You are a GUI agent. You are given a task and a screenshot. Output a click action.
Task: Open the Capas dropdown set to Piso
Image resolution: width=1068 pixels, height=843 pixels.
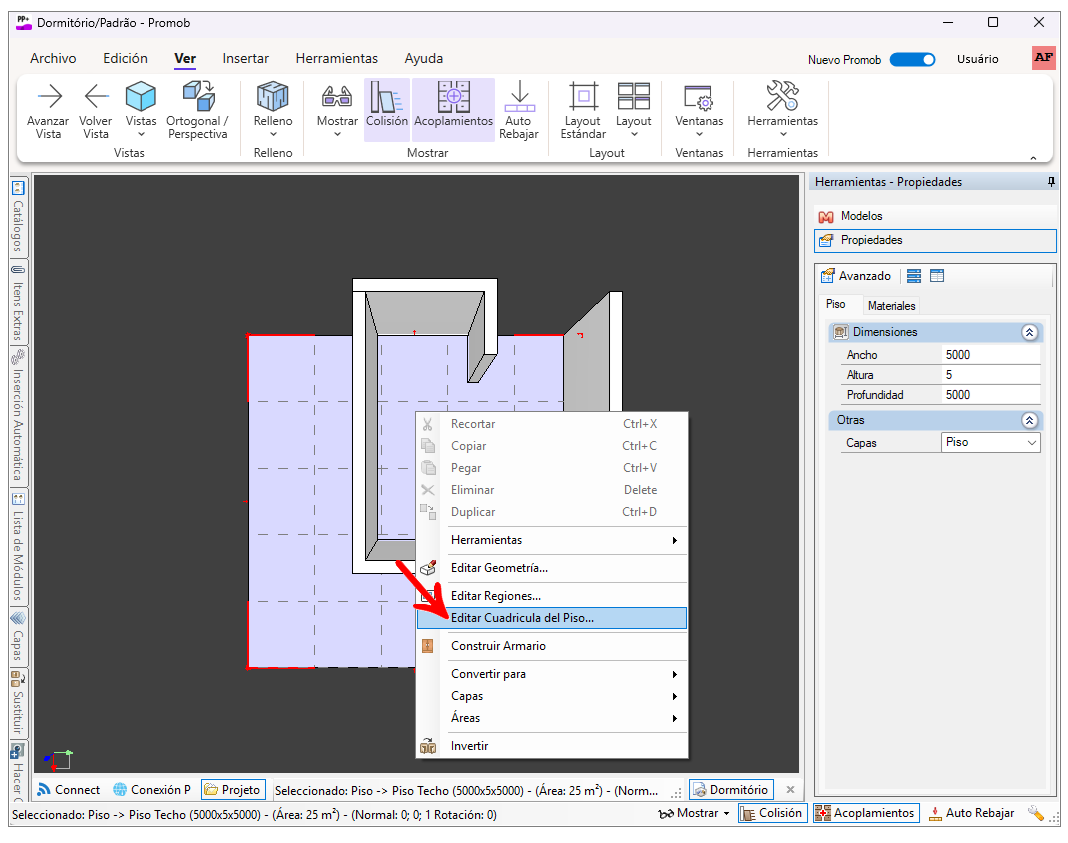[x=991, y=442]
